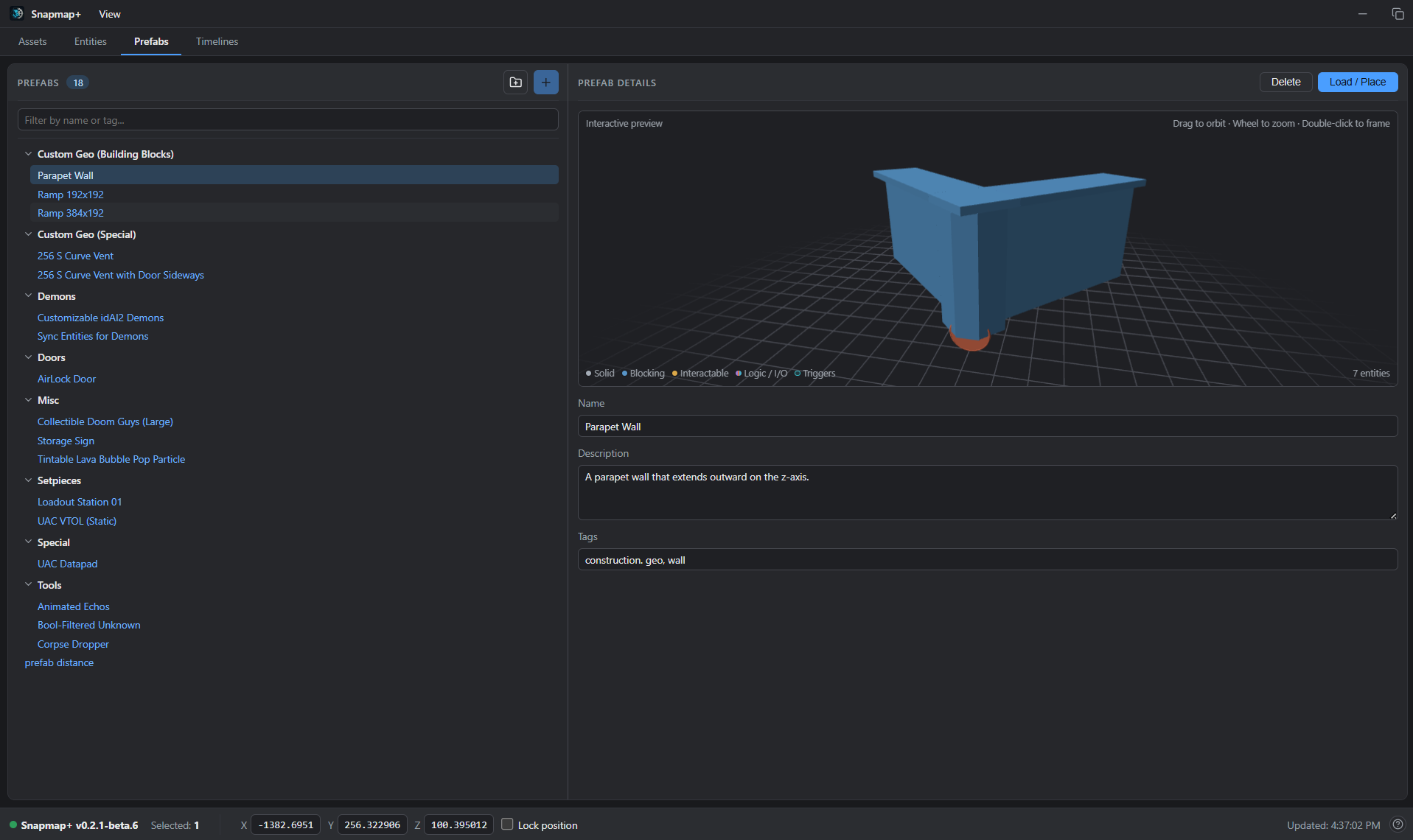
Task: Click the X coordinate field
Action: coord(286,825)
